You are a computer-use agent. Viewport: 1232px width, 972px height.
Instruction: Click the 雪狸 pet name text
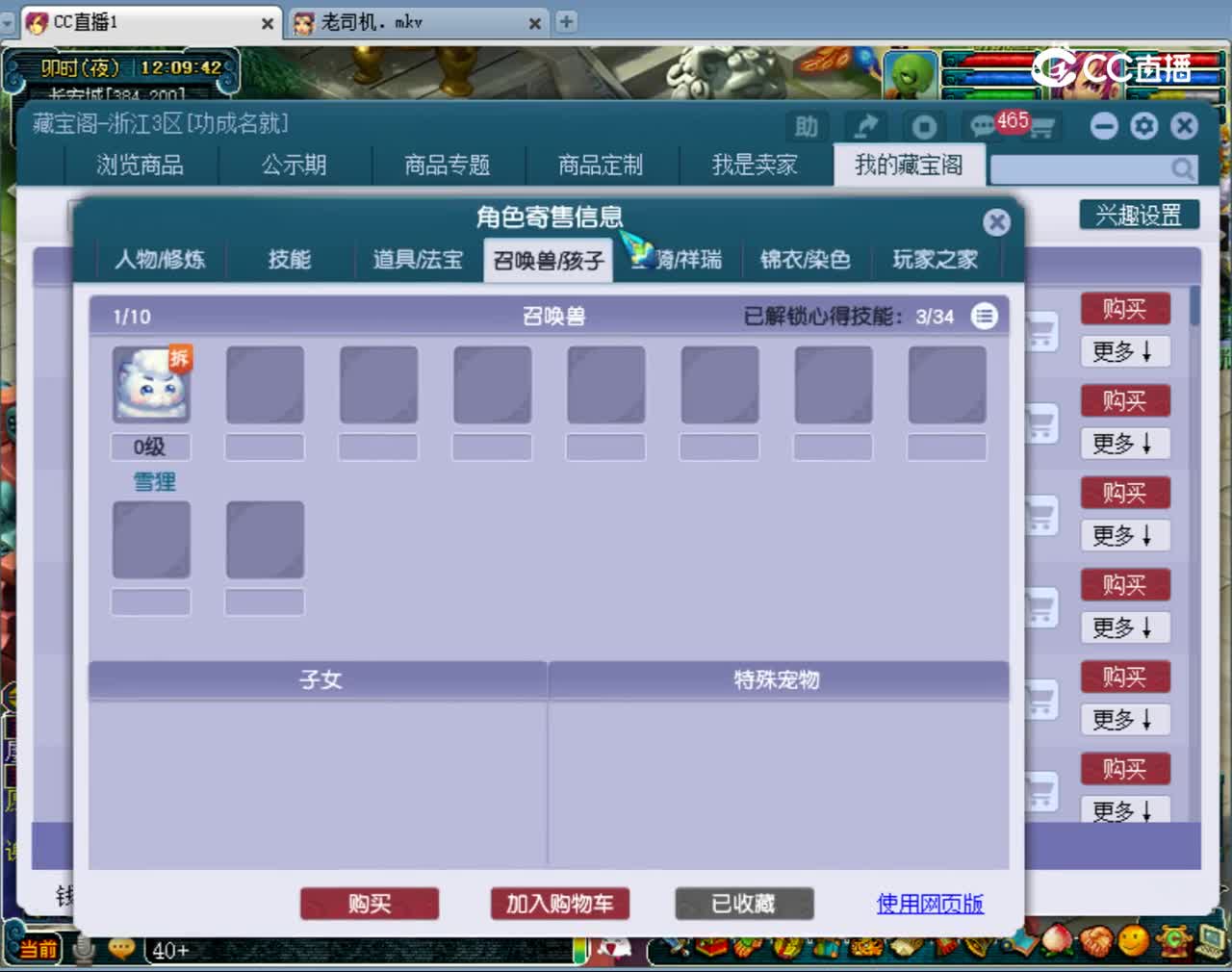click(x=154, y=481)
